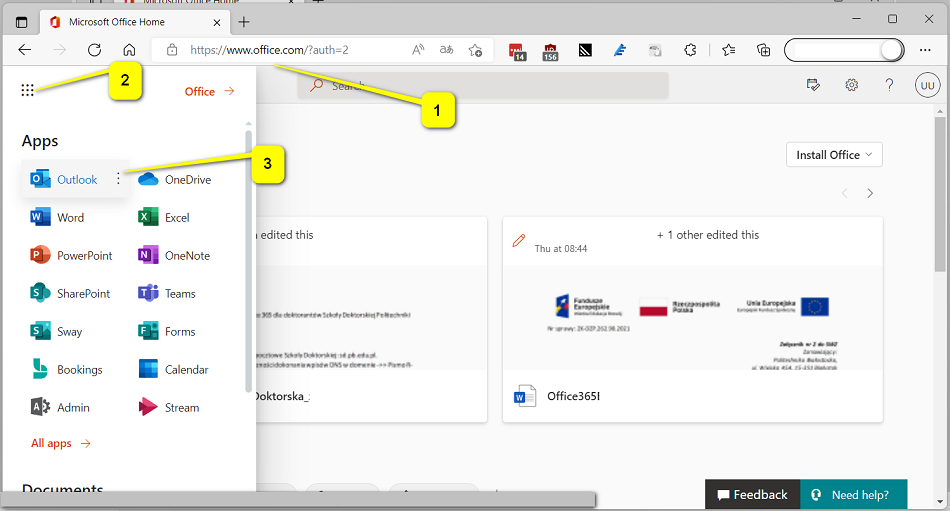Viewport: 950px width, 511px height.
Task: Click the translate page icon
Action: [447, 50]
